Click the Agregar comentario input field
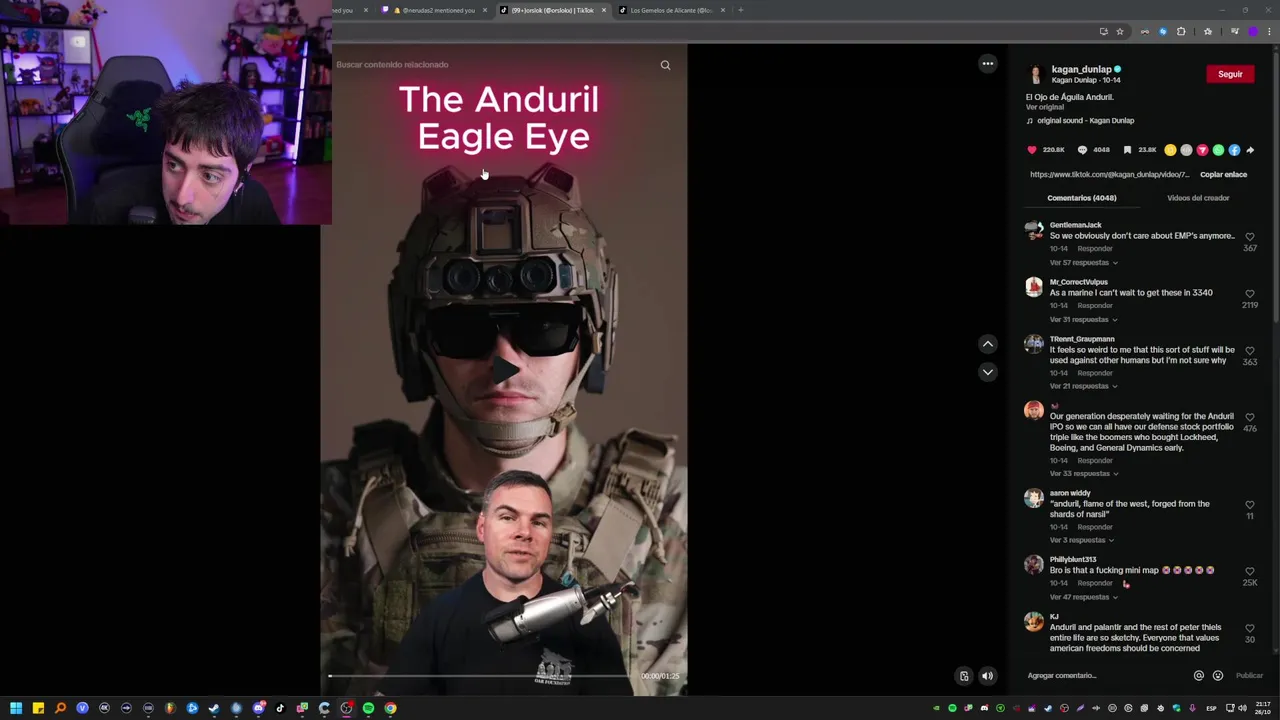 (x=1105, y=675)
